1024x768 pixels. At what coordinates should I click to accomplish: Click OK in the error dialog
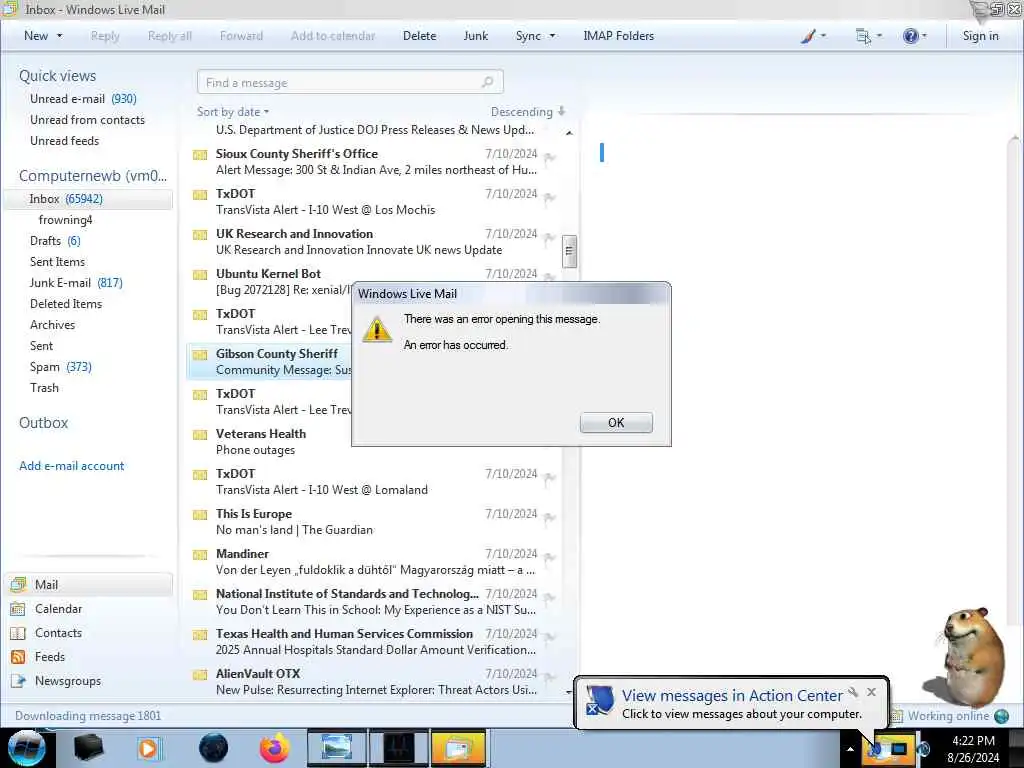pyautogui.click(x=616, y=423)
